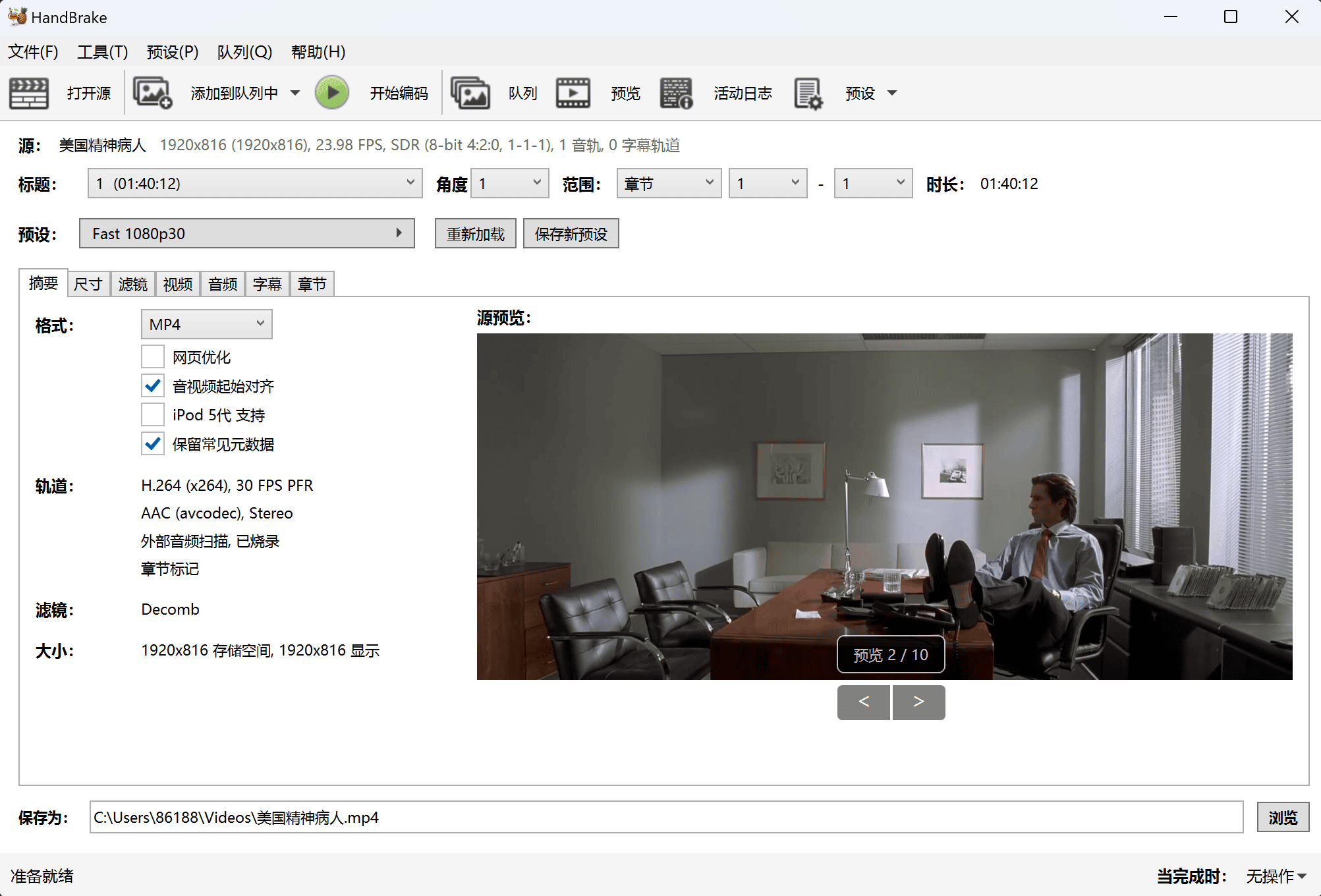Open the MP4 format dropdown

click(206, 324)
